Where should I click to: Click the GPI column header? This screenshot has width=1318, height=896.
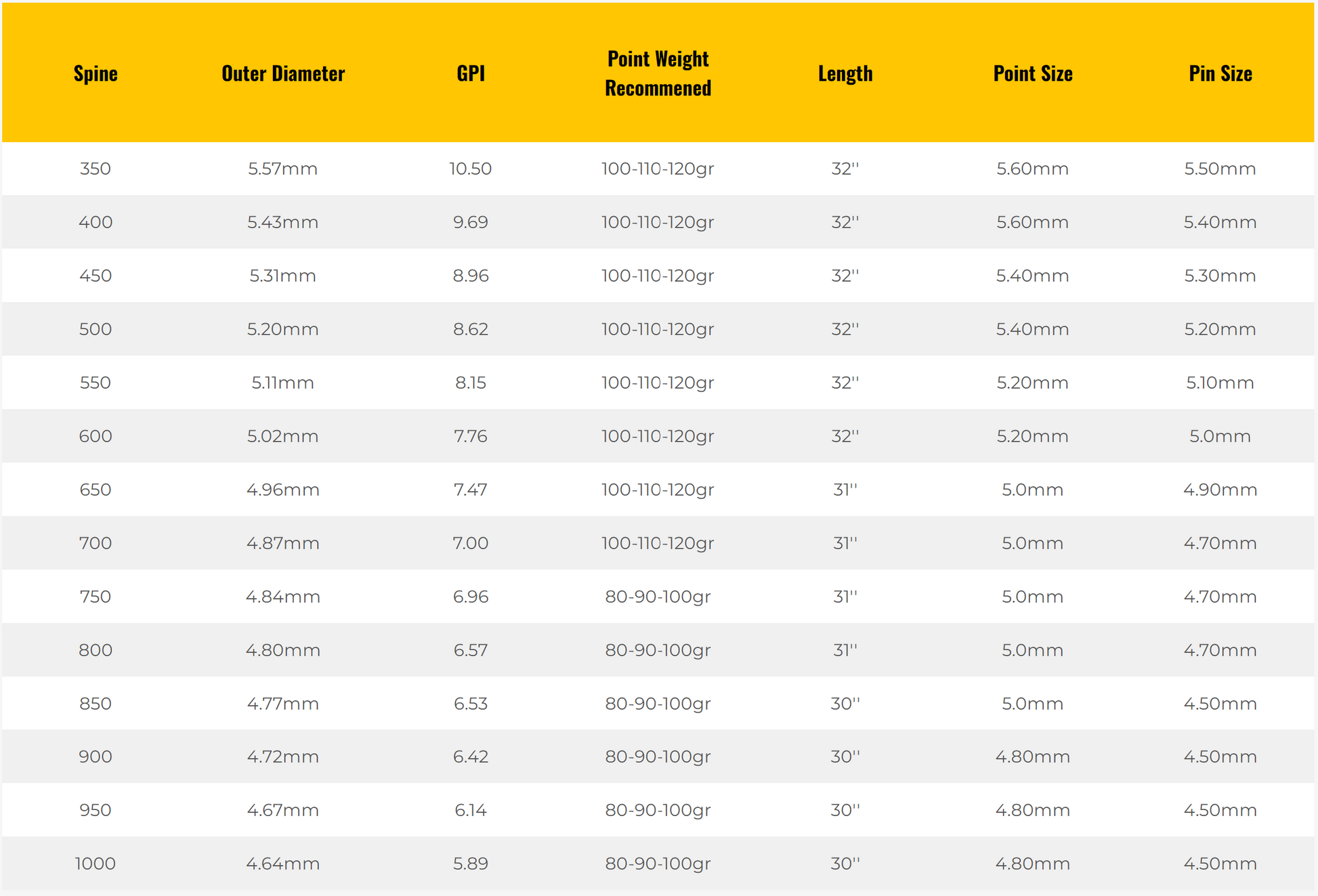tap(471, 73)
